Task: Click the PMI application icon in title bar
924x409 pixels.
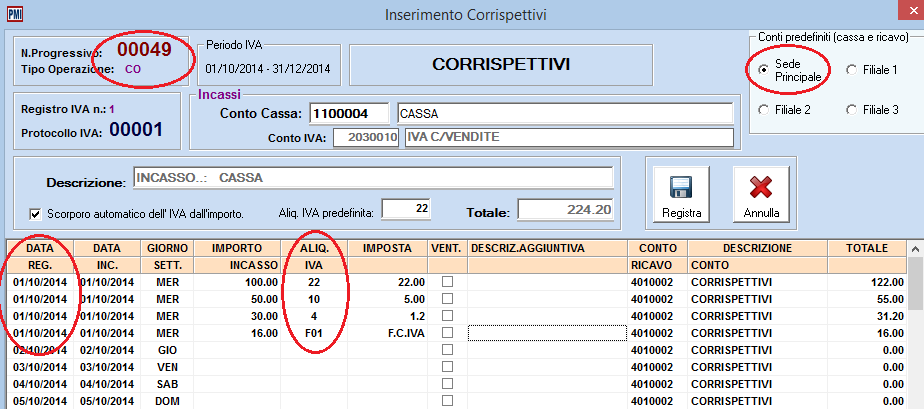Action: tap(13, 15)
